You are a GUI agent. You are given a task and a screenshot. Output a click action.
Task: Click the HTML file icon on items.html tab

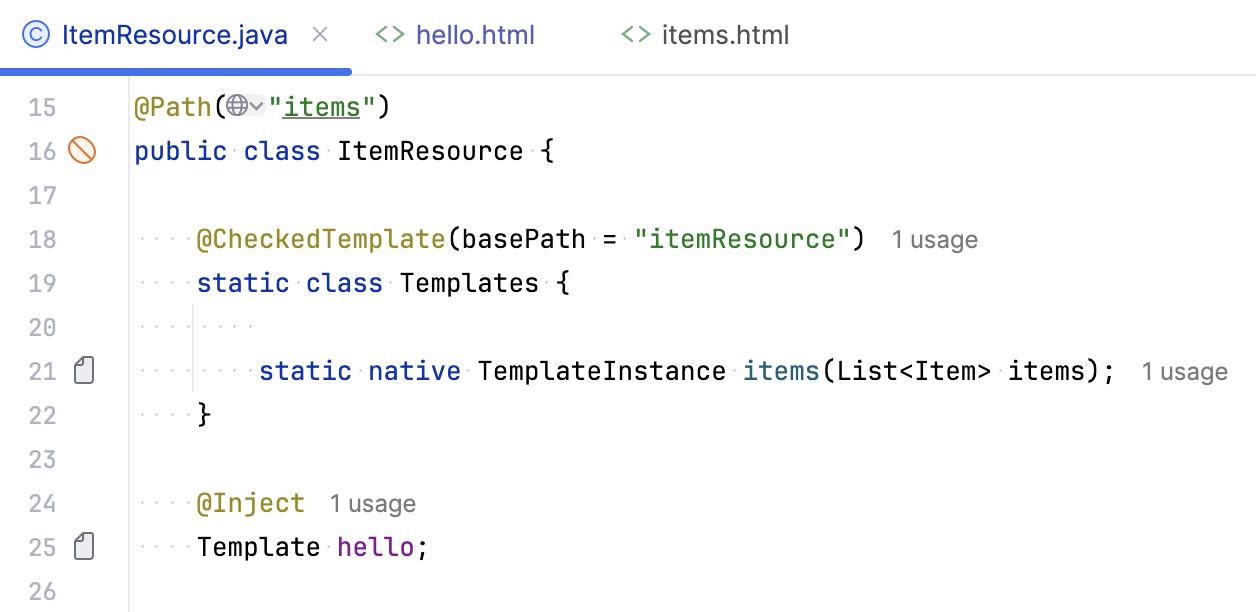click(636, 36)
